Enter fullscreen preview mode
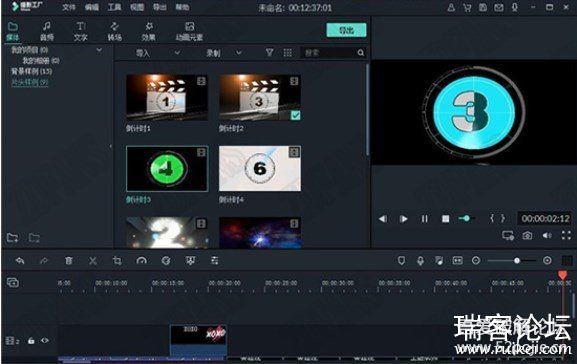Screen dimensions: 577x364 566,235
